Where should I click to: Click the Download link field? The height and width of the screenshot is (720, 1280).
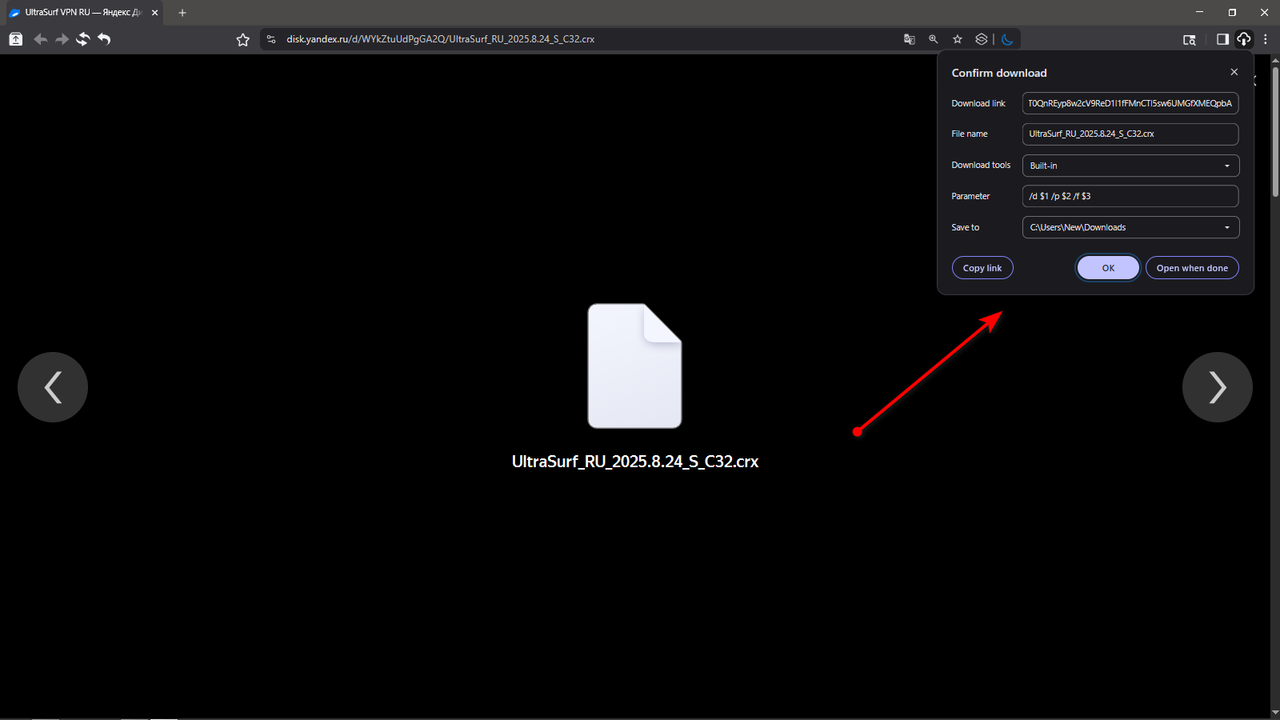pos(1130,103)
